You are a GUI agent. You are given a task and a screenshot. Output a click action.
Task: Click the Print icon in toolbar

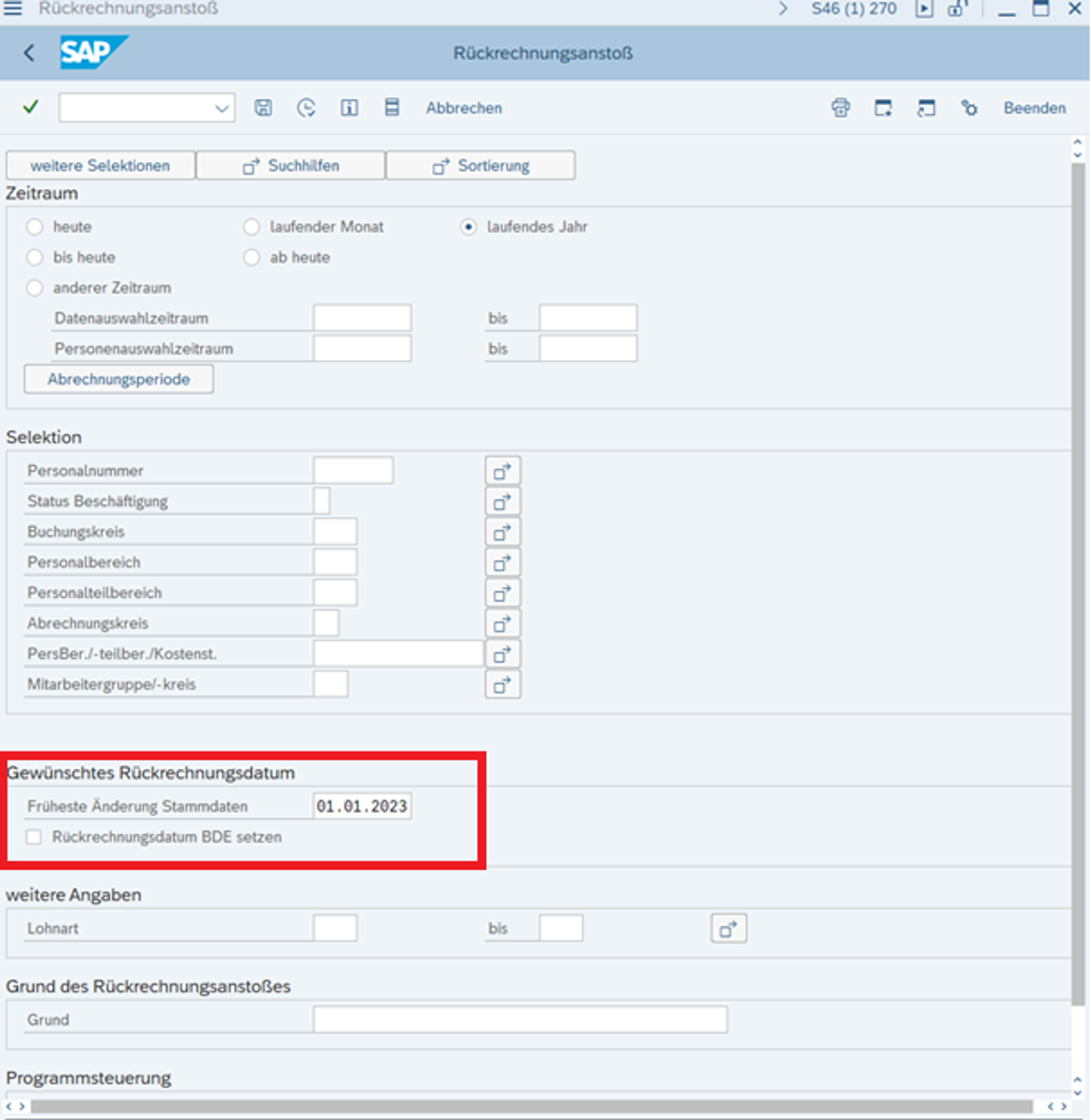pyautogui.click(x=840, y=108)
